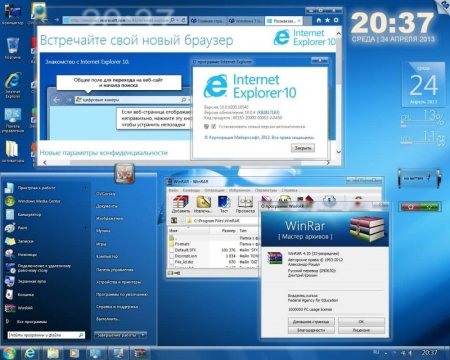Click the Add (Добавить) icon in WinRAR toolbar
The width and height of the screenshot is (450, 360).
click(180, 203)
